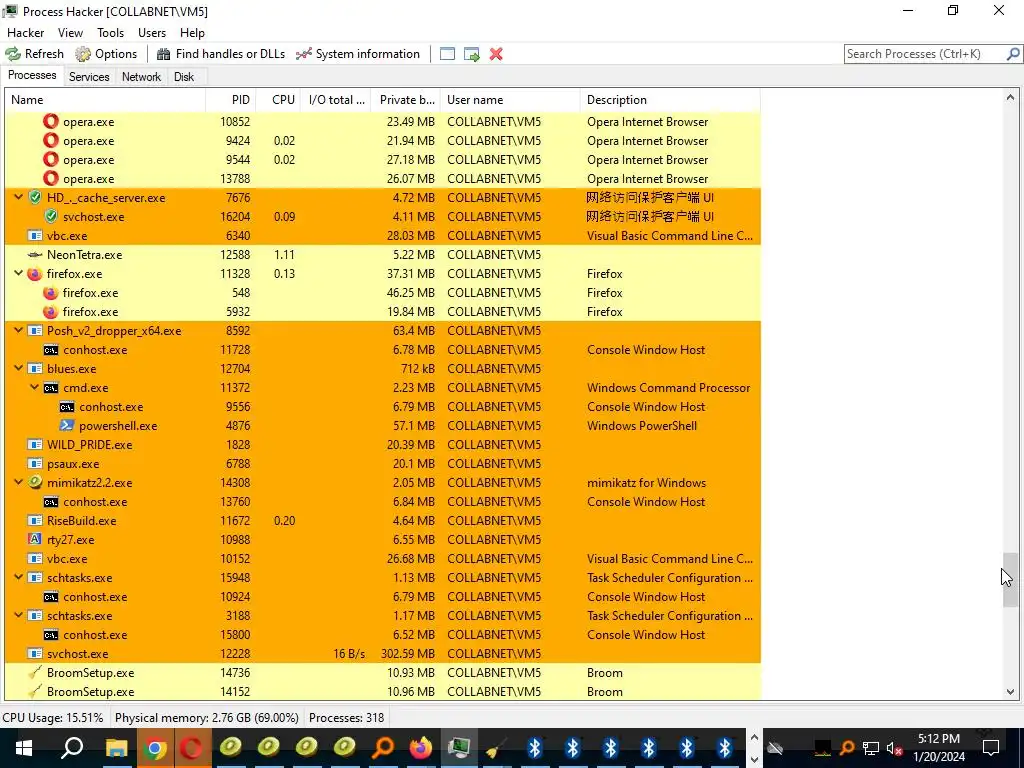Open the View menu
This screenshot has width=1024, height=768.
click(x=70, y=33)
